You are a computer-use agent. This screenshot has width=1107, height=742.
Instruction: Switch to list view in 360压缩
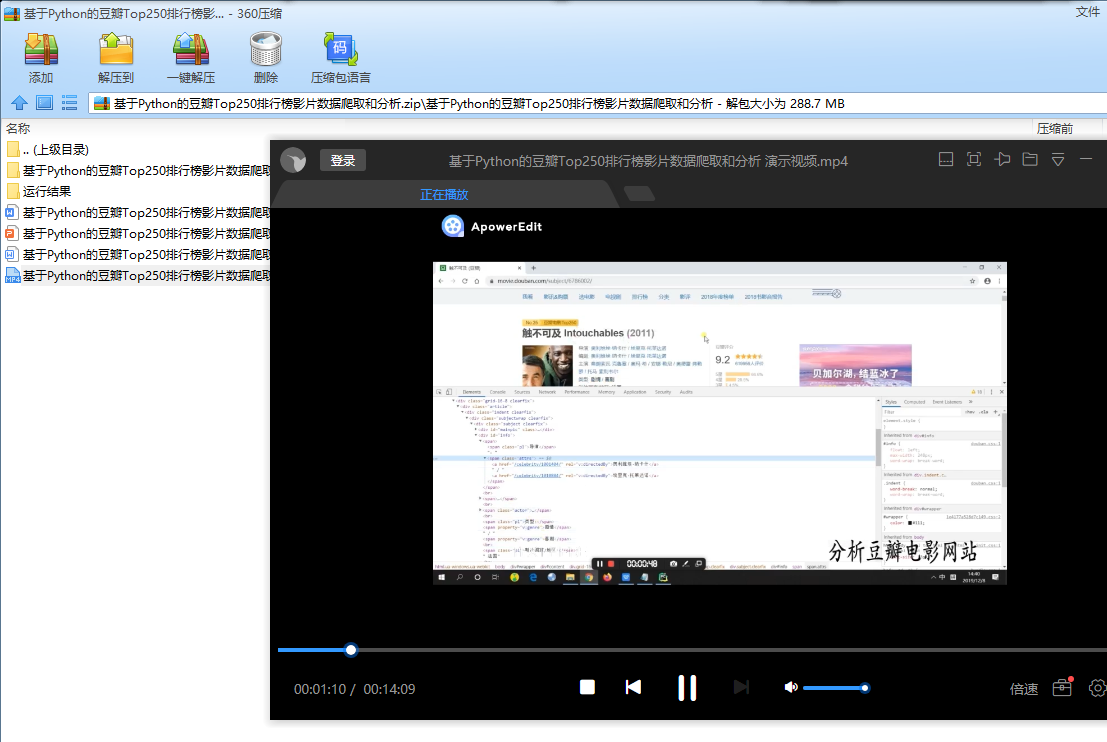[x=69, y=103]
